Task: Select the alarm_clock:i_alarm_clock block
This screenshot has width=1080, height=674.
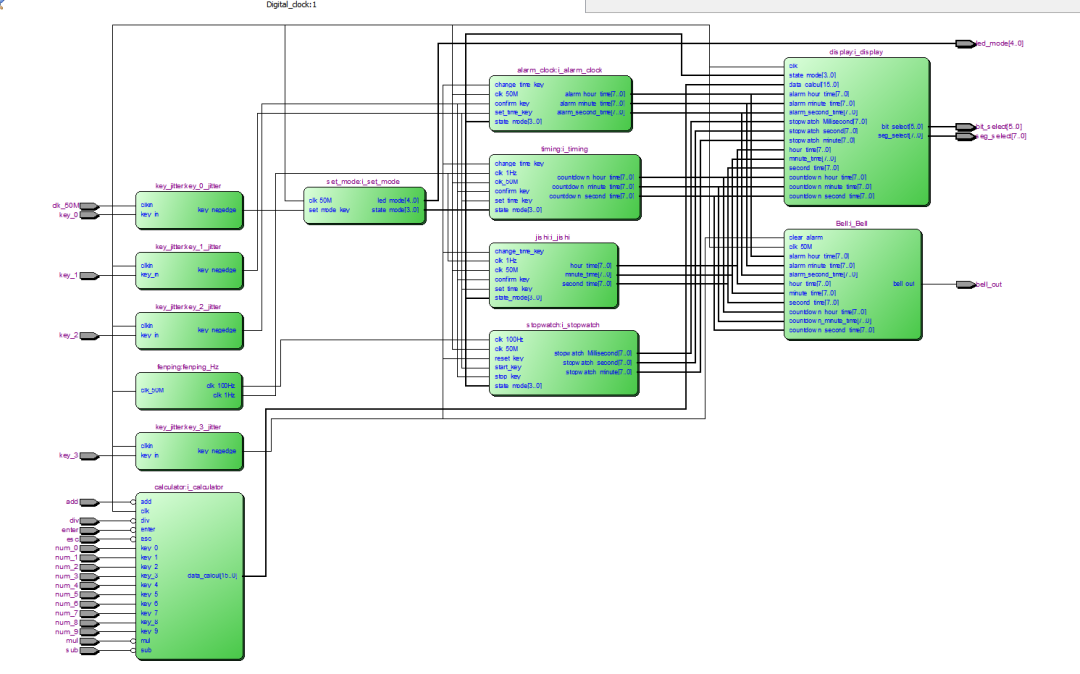Action: 560,103
